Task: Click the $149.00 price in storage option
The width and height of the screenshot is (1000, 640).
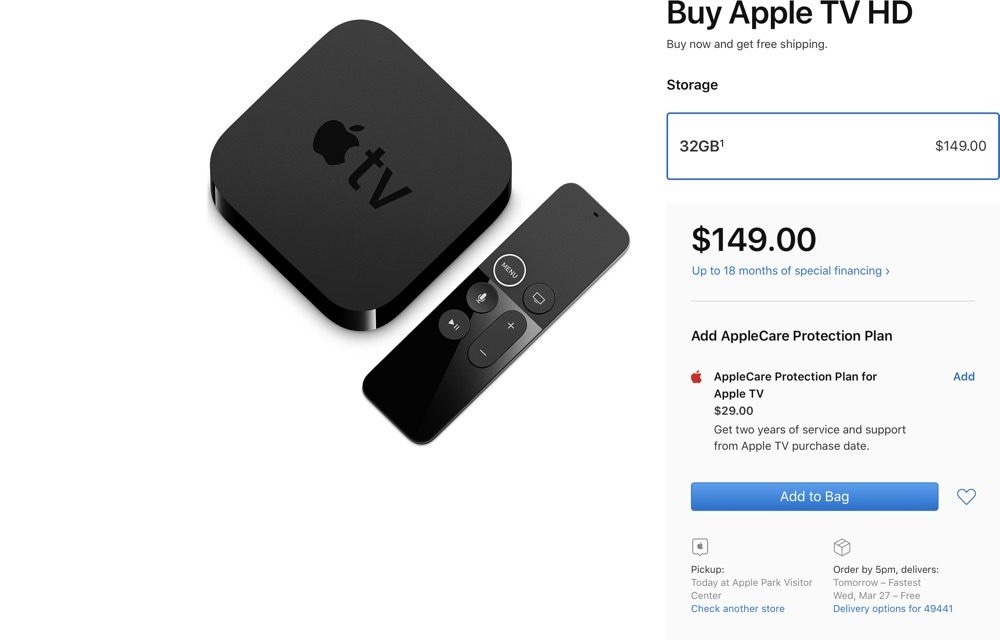Action: click(960, 146)
